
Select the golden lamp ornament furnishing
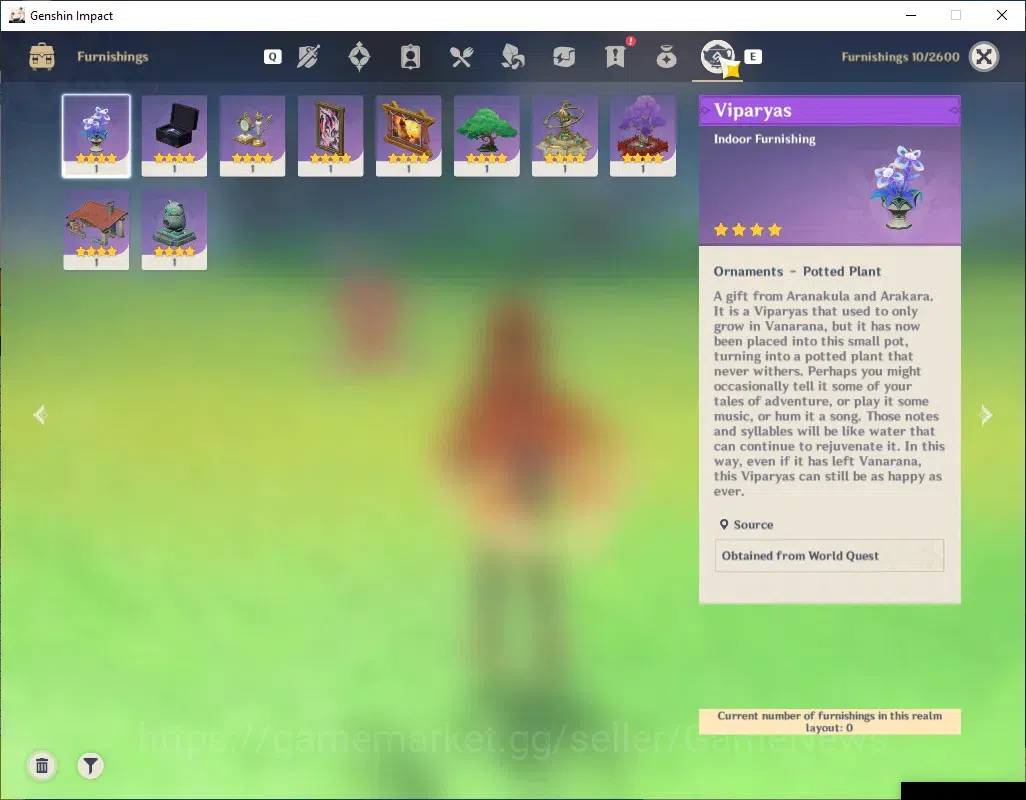[252, 136]
